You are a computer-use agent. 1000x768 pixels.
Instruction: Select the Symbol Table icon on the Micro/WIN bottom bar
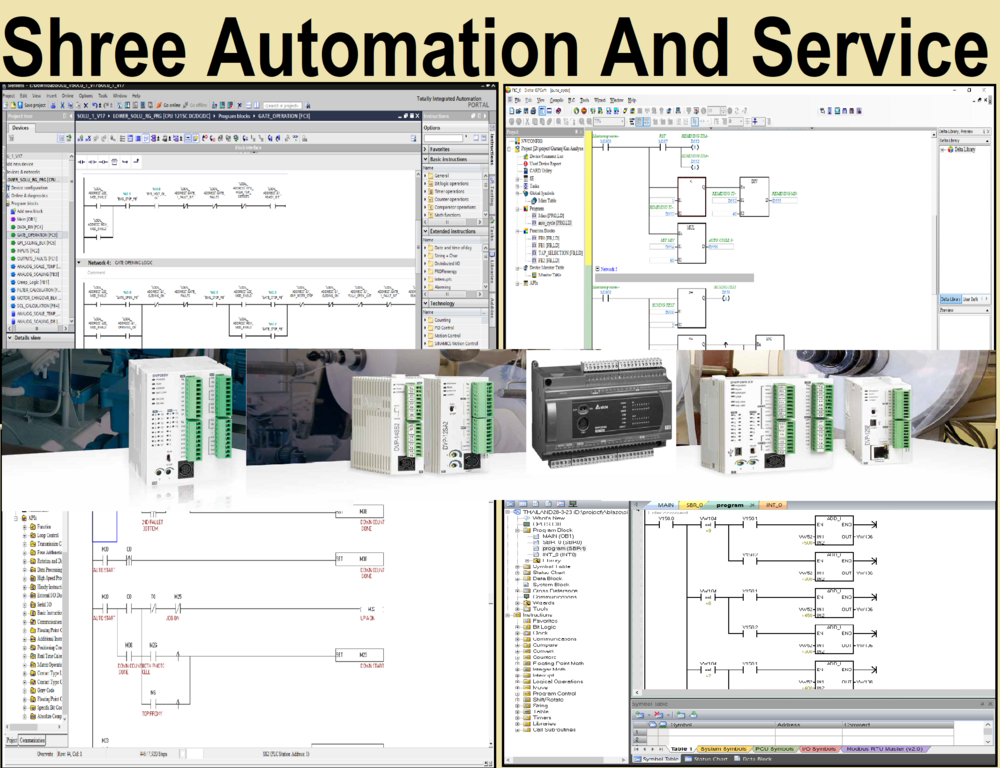pyautogui.click(x=662, y=760)
